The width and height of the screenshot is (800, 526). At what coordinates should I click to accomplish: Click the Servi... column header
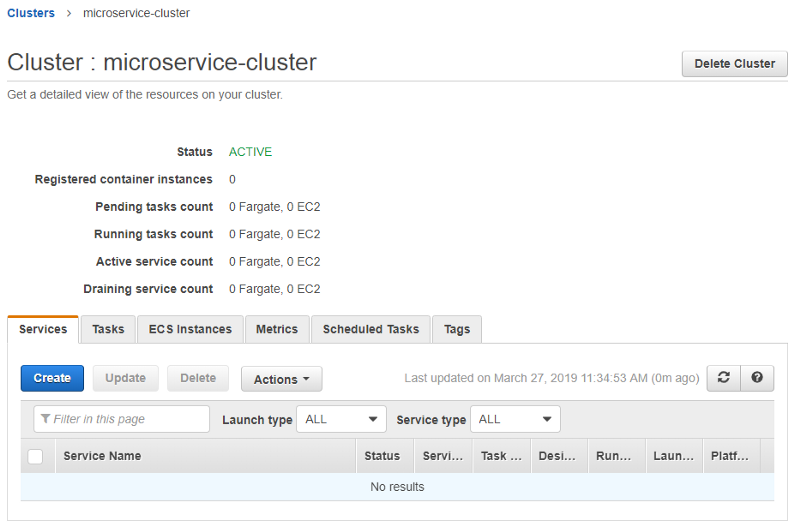pos(443,456)
